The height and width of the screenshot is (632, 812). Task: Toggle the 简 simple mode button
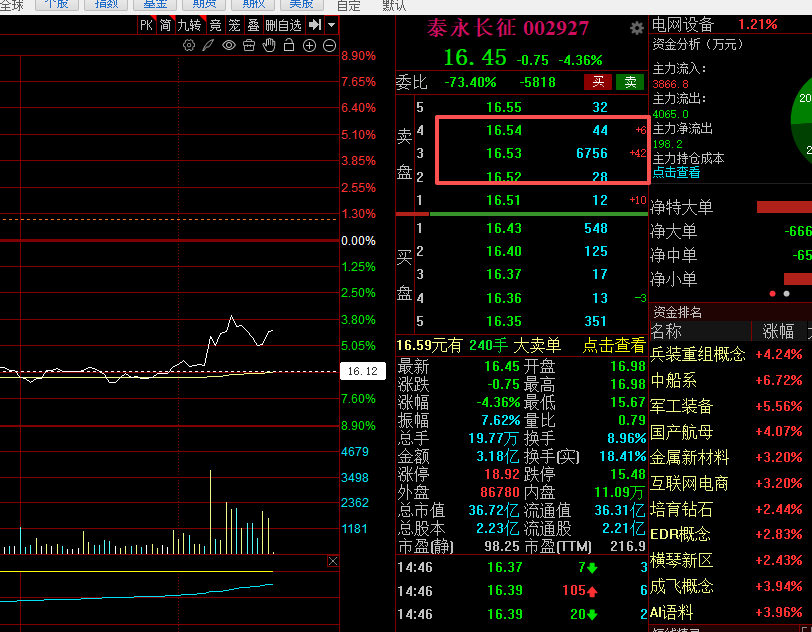click(x=165, y=25)
